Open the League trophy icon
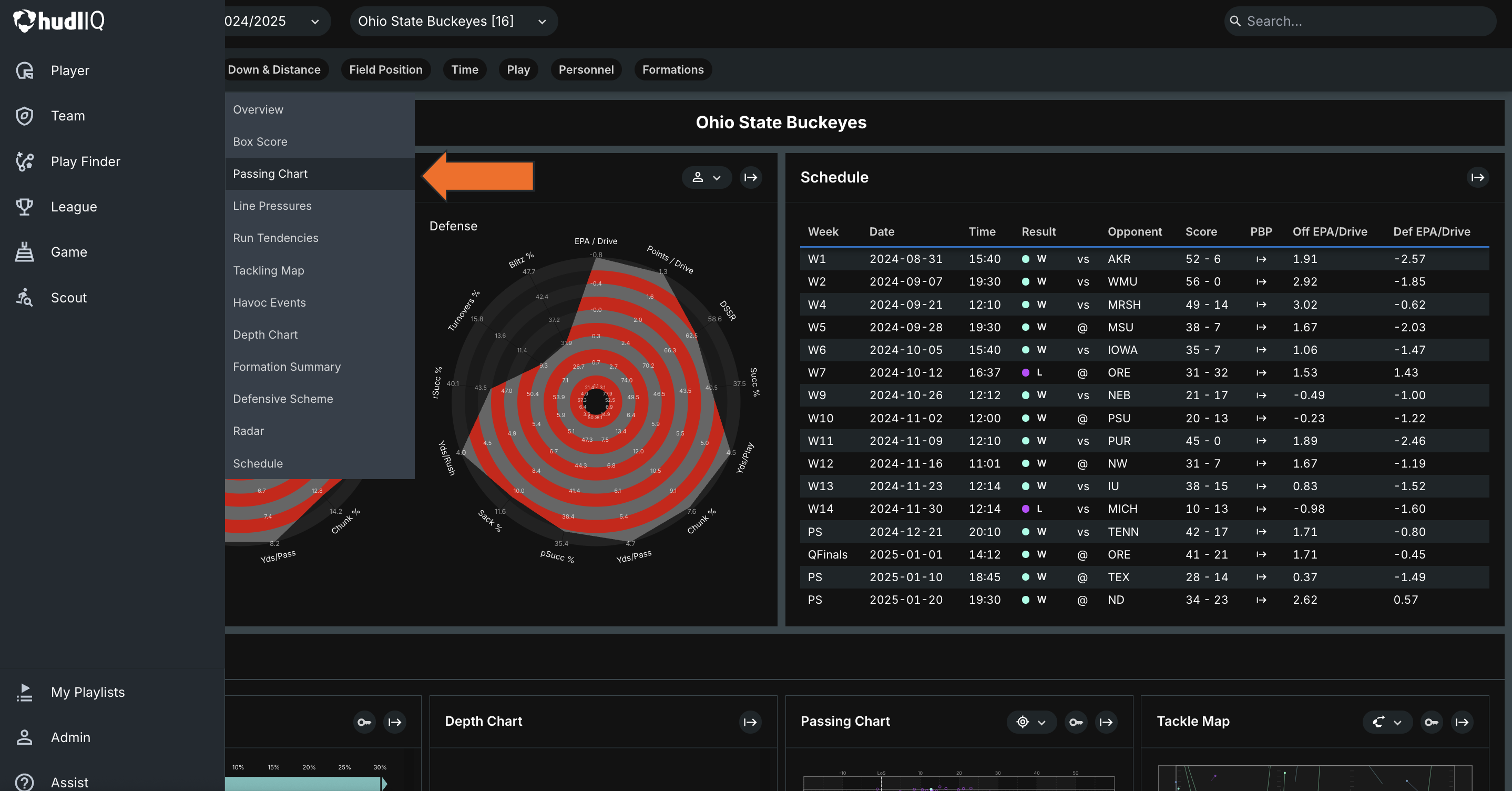This screenshot has height=791, width=1512. [25, 207]
